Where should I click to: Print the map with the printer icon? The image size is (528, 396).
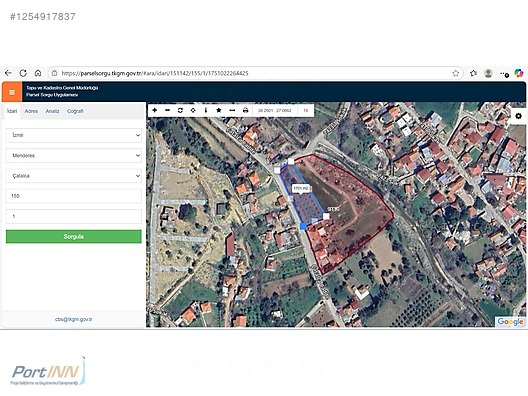tap(245, 110)
